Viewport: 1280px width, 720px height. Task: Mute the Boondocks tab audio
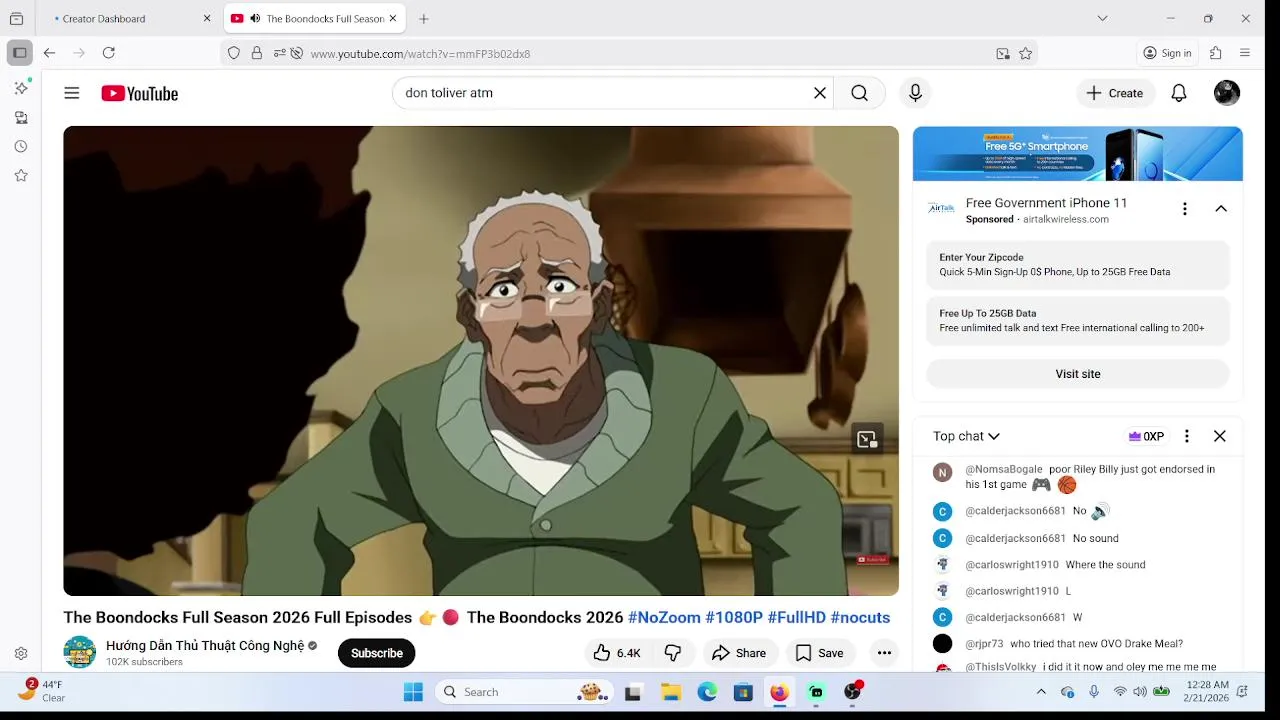point(255,18)
